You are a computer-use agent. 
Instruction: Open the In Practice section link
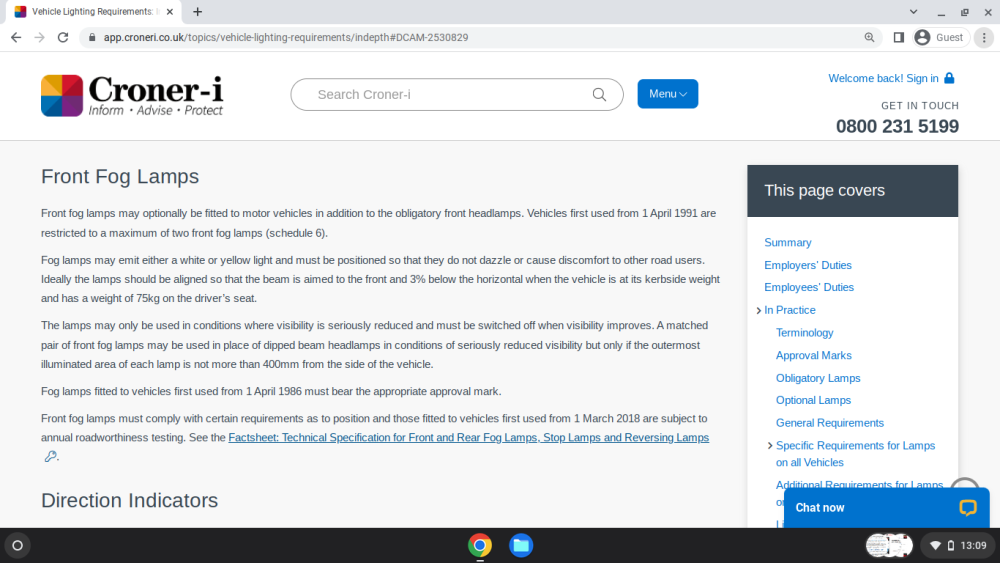click(790, 310)
